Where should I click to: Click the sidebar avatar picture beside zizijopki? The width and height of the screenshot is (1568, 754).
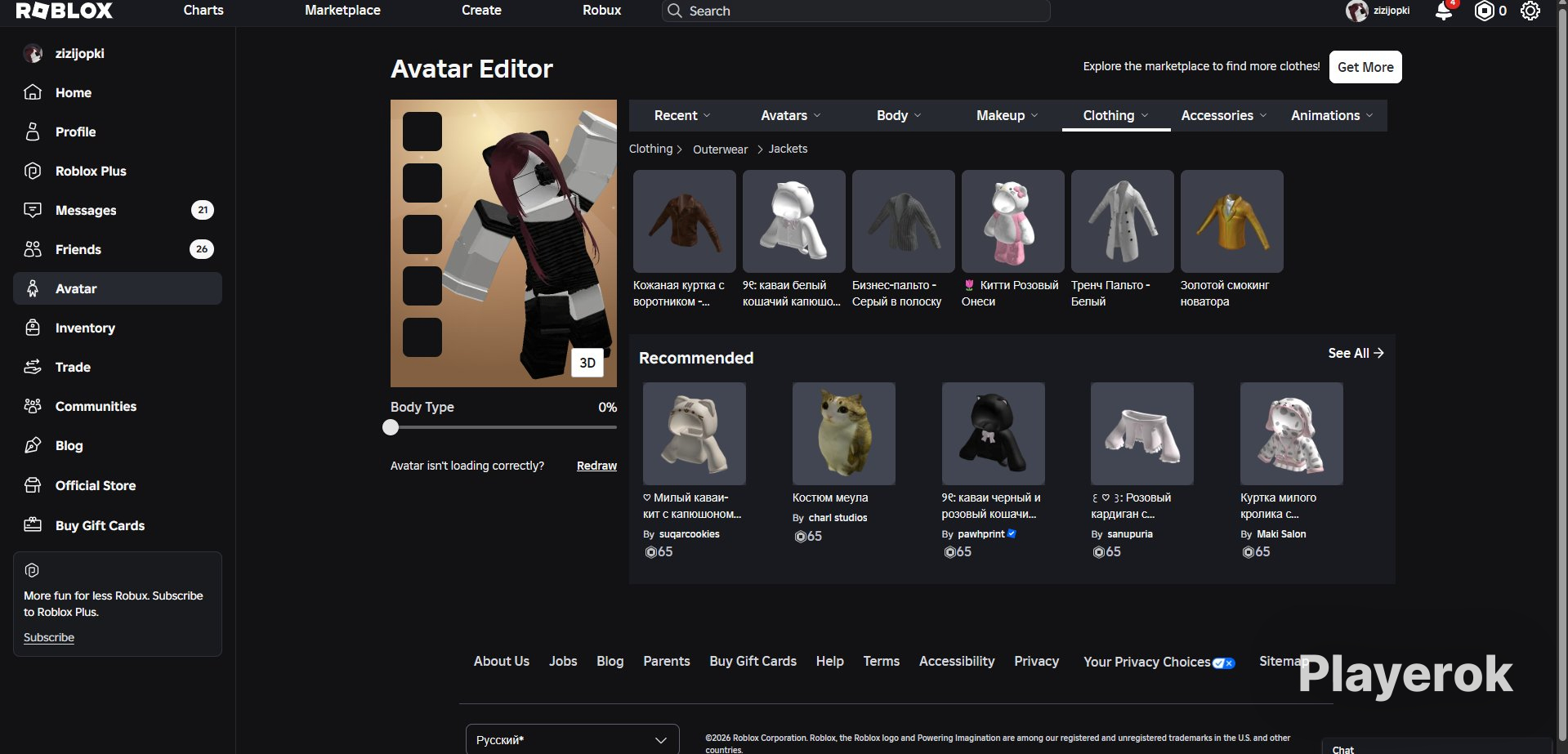(x=33, y=54)
